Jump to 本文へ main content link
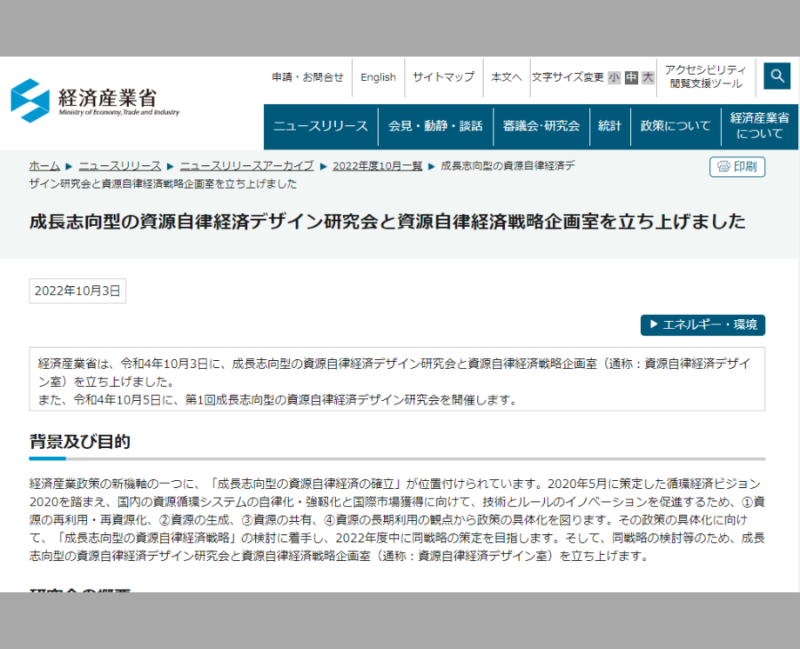The width and height of the screenshot is (800, 649). (x=506, y=77)
